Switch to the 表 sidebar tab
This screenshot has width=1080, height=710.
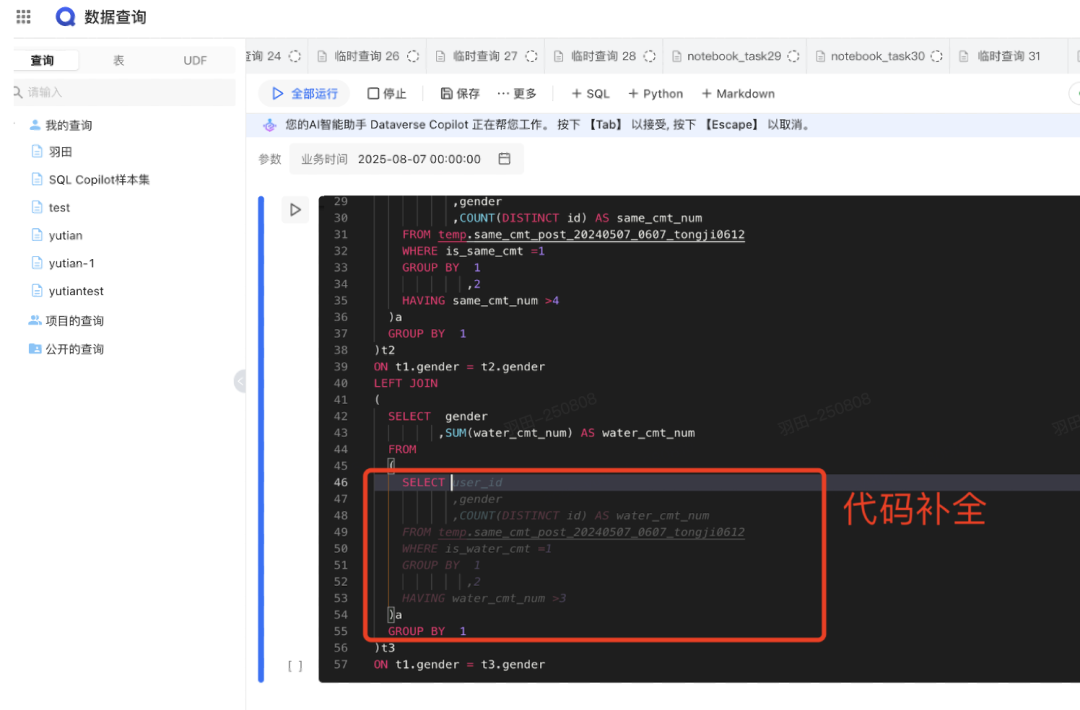click(118, 61)
